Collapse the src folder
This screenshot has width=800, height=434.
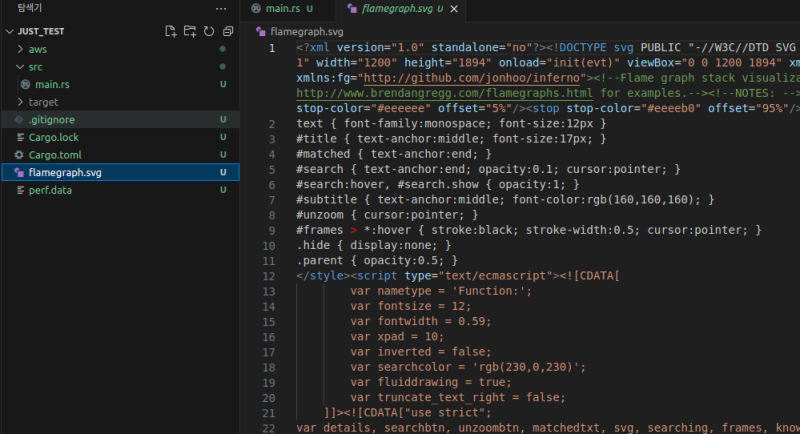(x=21, y=67)
